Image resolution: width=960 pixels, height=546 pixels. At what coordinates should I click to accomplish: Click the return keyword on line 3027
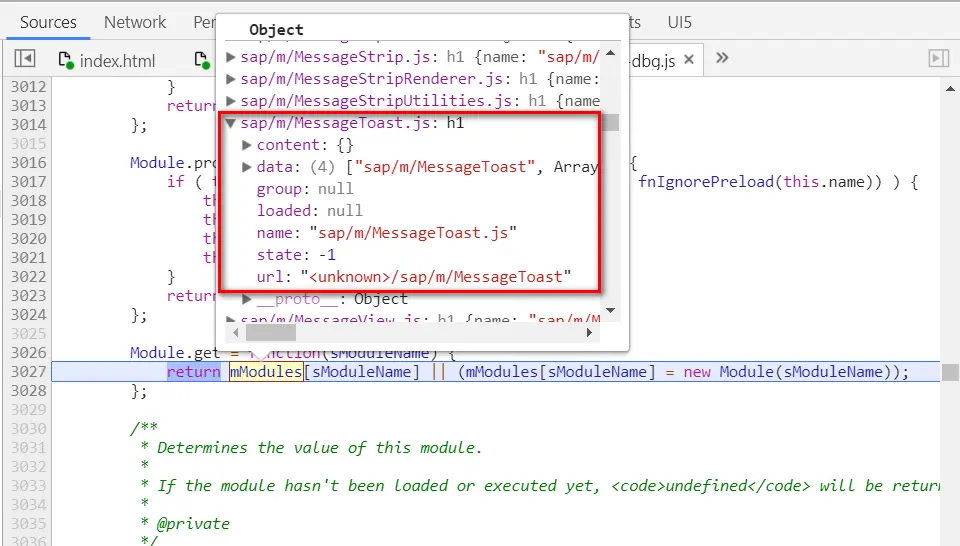(193, 372)
